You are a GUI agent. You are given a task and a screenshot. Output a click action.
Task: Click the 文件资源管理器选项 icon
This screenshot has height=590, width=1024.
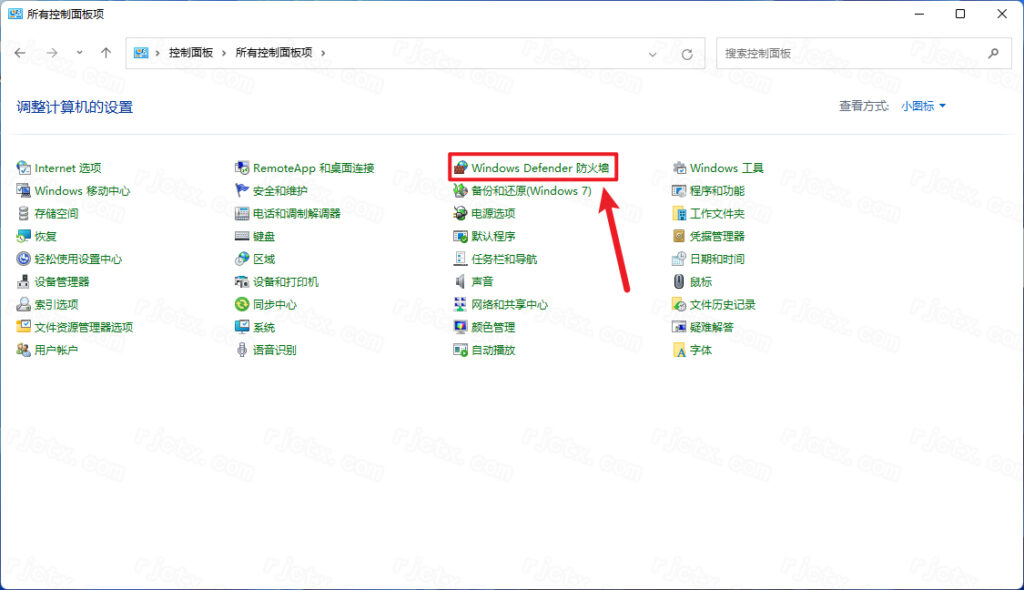click(x=24, y=327)
